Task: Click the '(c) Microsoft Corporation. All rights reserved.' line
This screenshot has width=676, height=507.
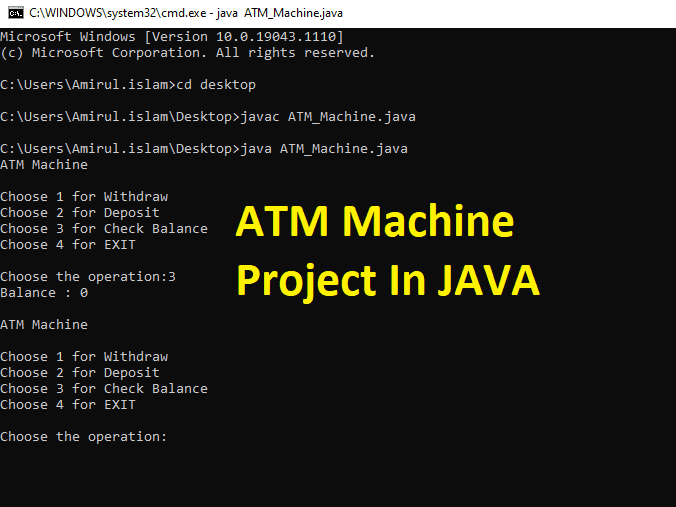Action: [x=188, y=53]
